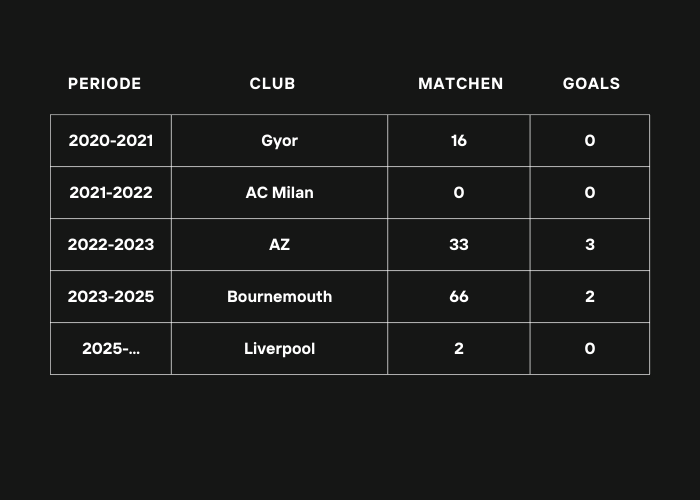Click the Liverpool club cell
The height and width of the screenshot is (500, 700).
click(x=279, y=349)
